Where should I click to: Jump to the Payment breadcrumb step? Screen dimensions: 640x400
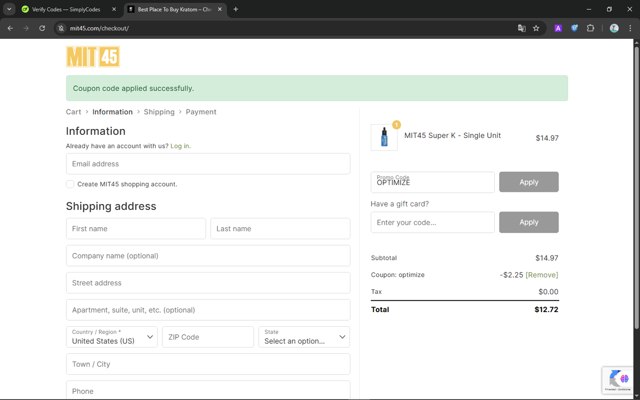point(201,112)
